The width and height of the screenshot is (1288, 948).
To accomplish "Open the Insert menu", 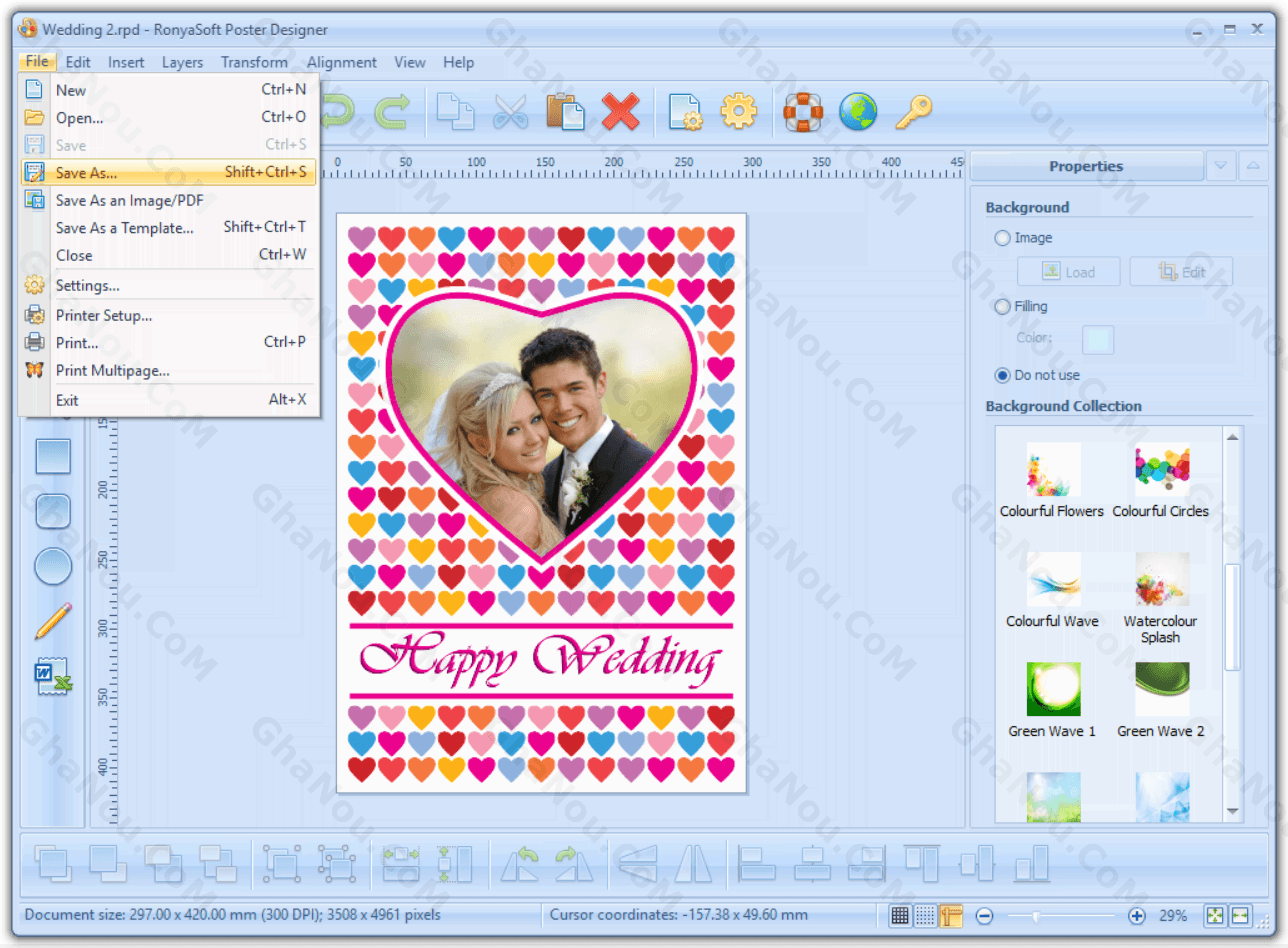I will (126, 62).
